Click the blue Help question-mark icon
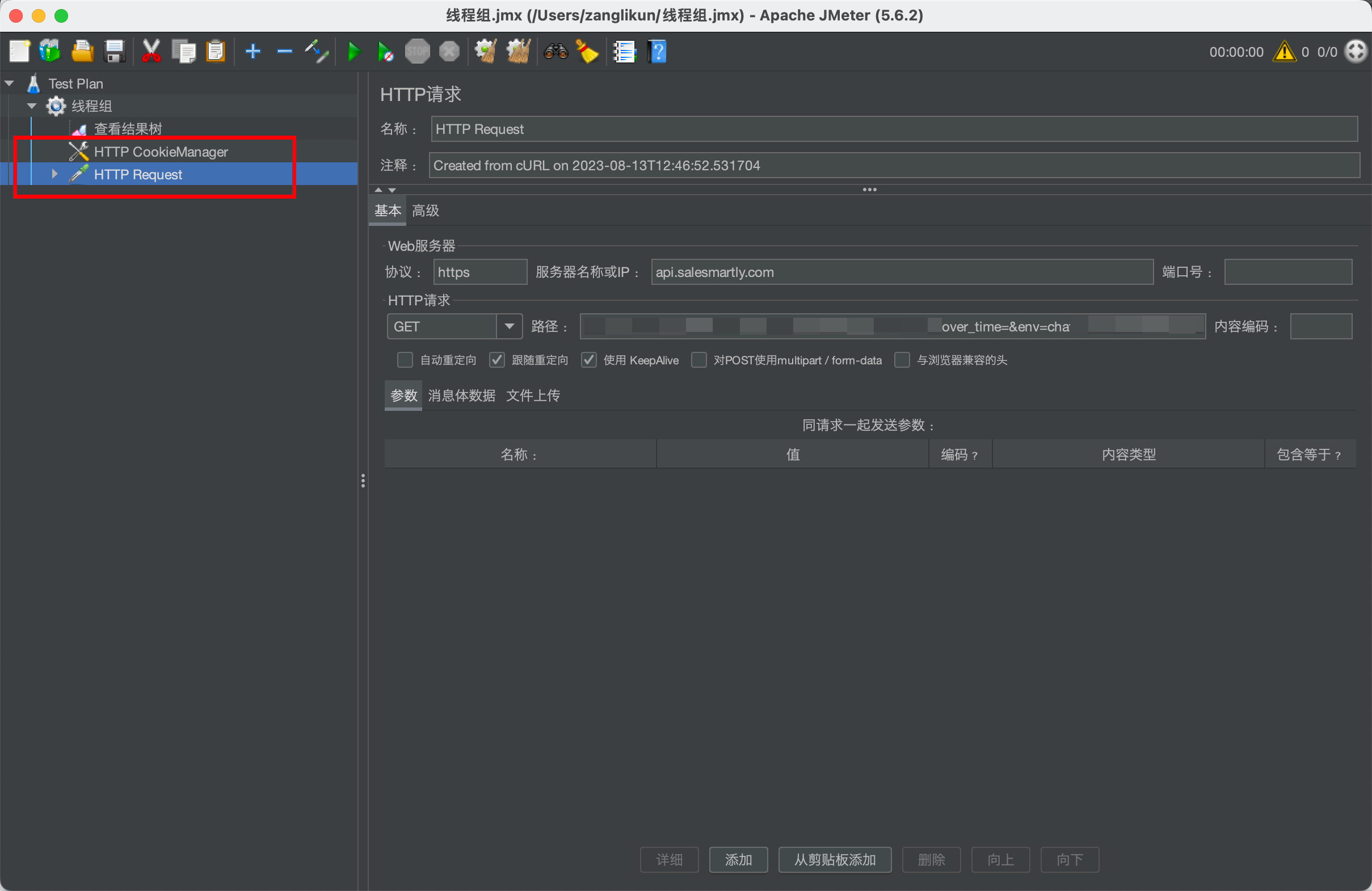The height and width of the screenshot is (891, 1372). pos(657,52)
